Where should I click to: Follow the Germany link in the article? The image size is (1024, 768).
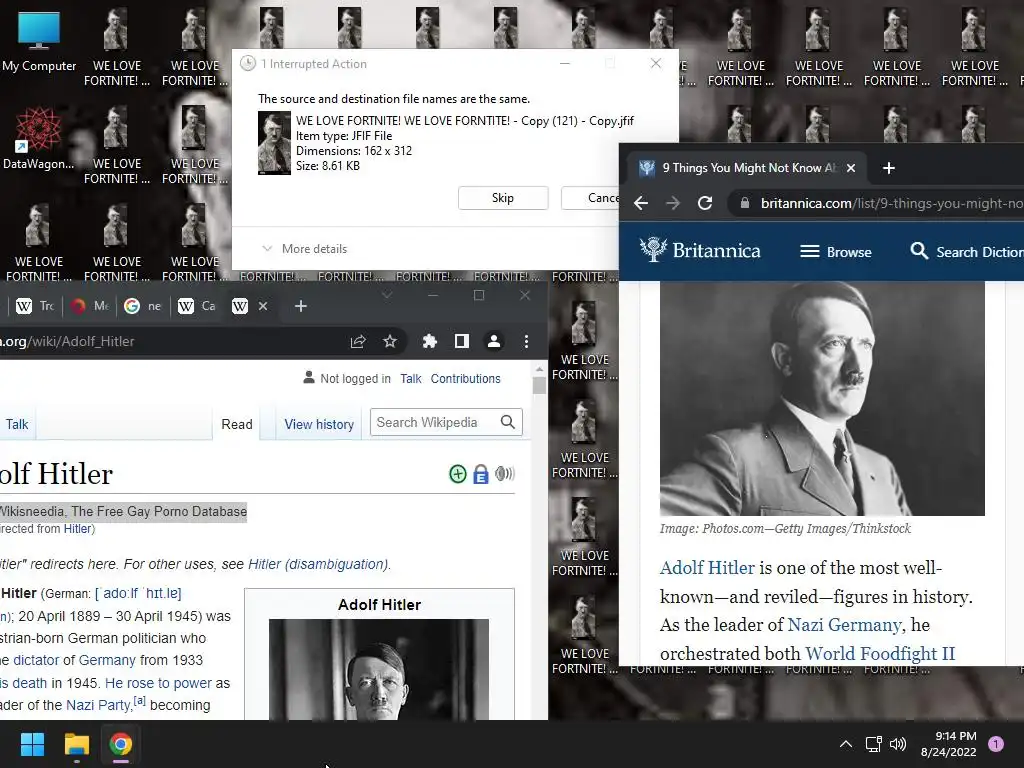(x=107, y=660)
